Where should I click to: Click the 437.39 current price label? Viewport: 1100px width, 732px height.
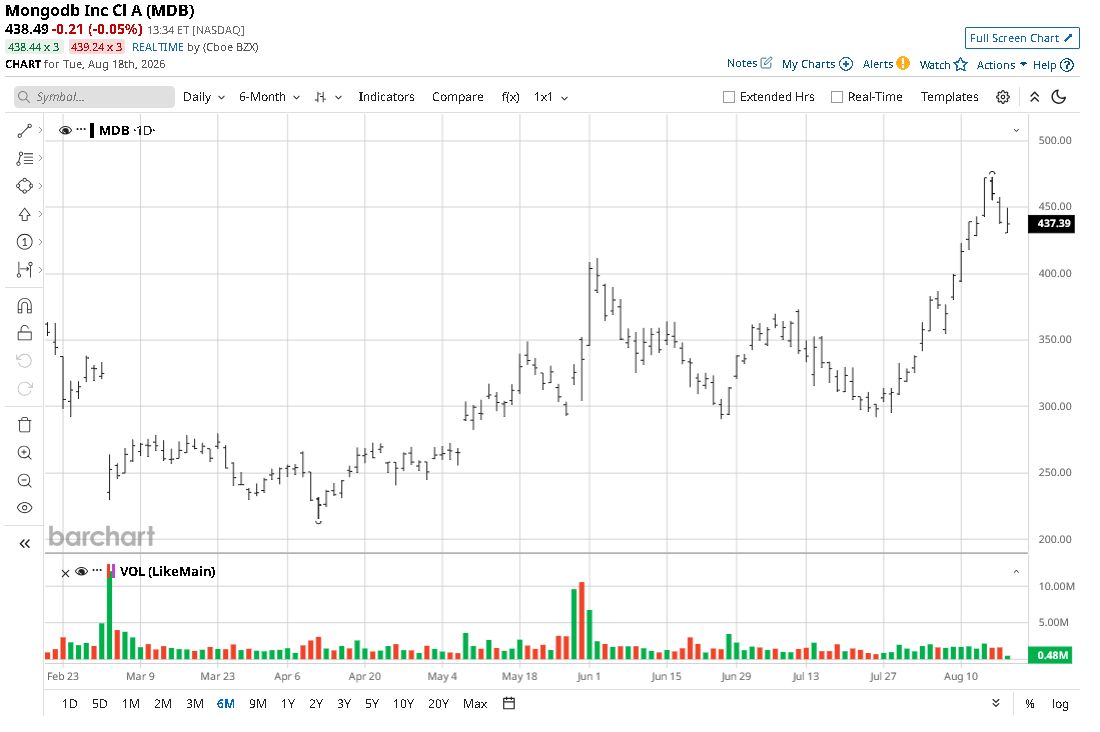coord(1051,224)
